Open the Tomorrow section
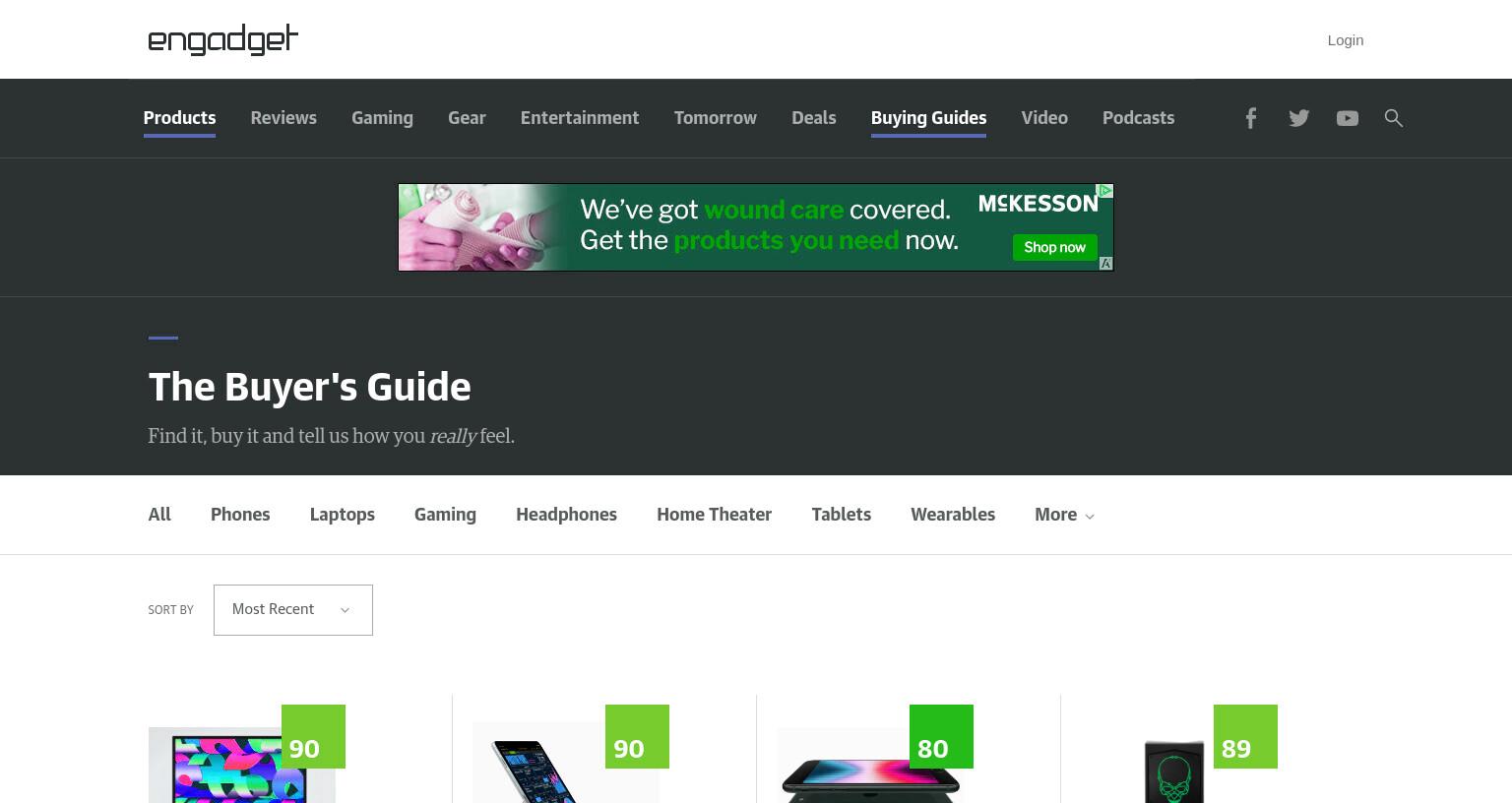This screenshot has width=1512, height=803. pyautogui.click(x=716, y=118)
